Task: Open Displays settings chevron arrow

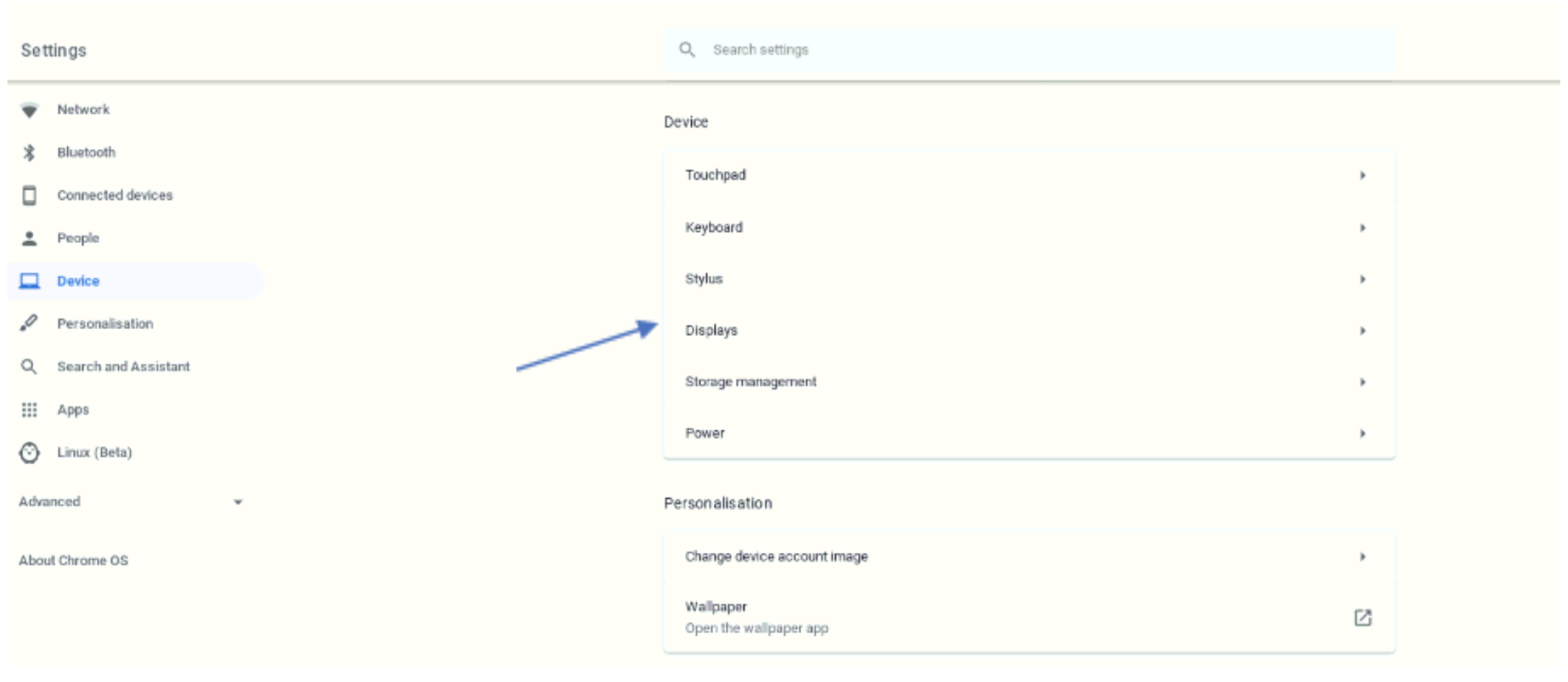Action: coord(1363,331)
